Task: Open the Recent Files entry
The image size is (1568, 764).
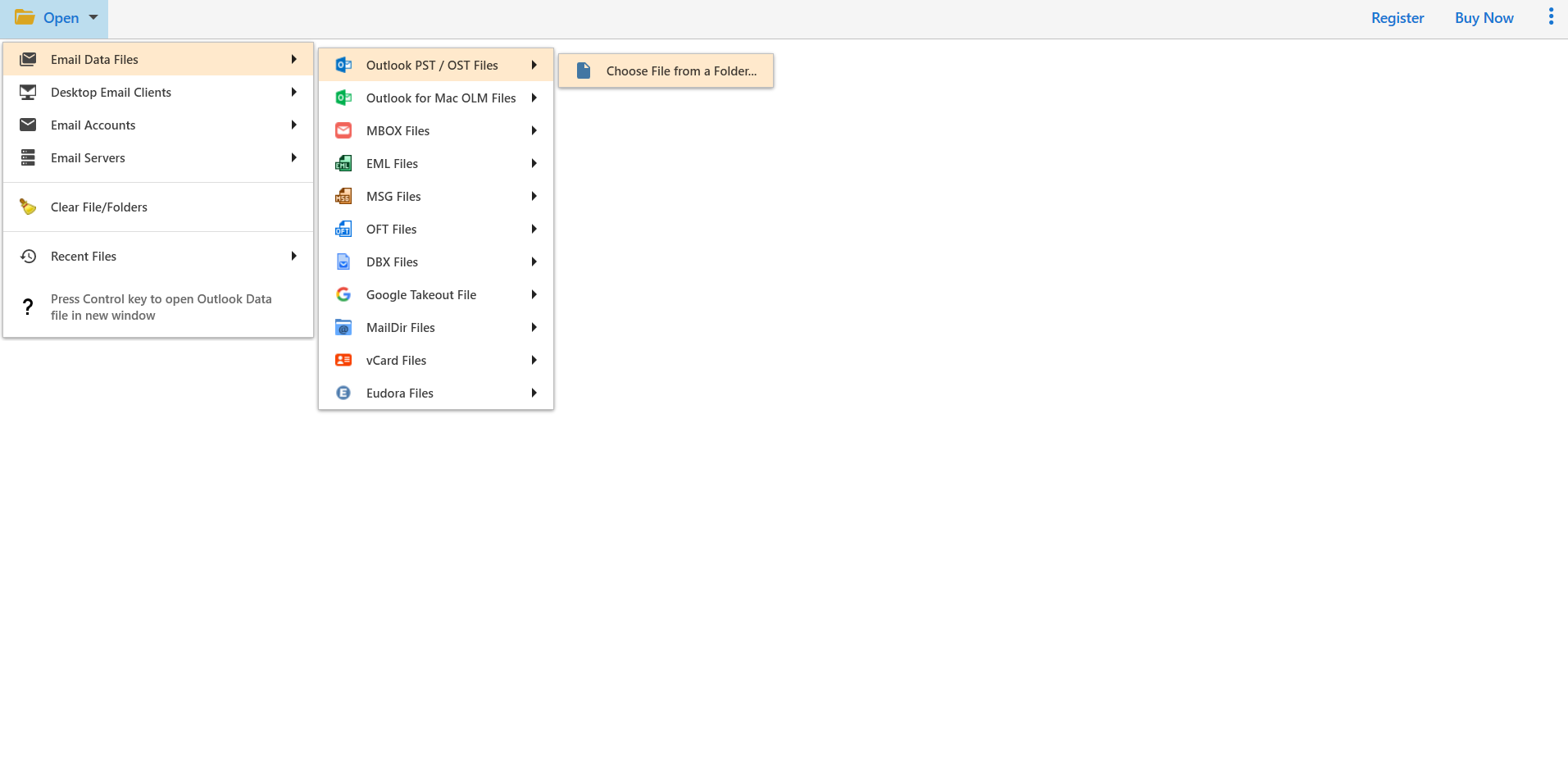Action: [158, 256]
